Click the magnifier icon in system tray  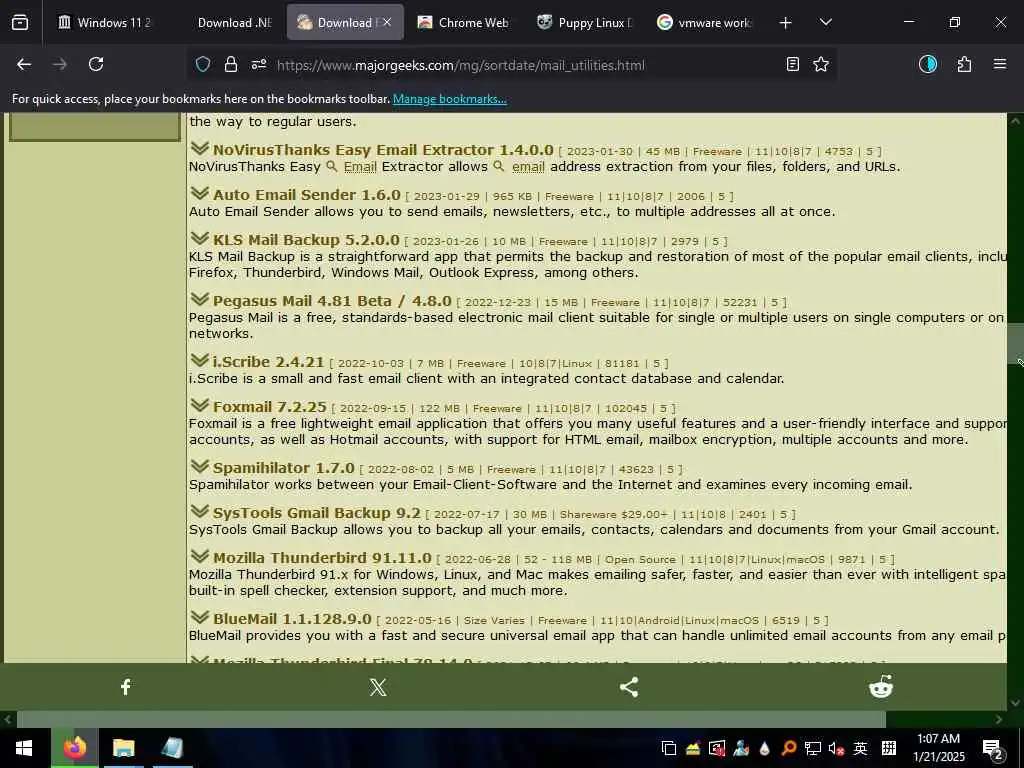788,748
